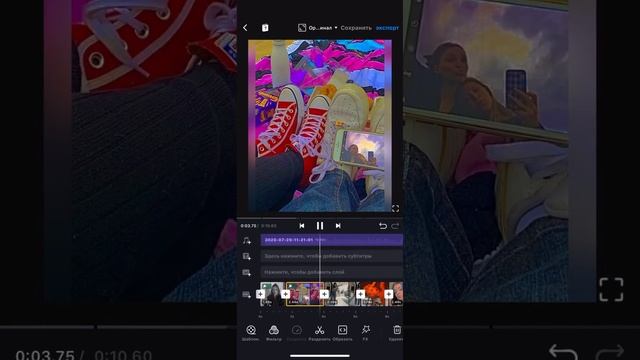This screenshot has height=360, width=640.
Task: Open the Фильтр tool
Action: pyautogui.click(x=273, y=333)
